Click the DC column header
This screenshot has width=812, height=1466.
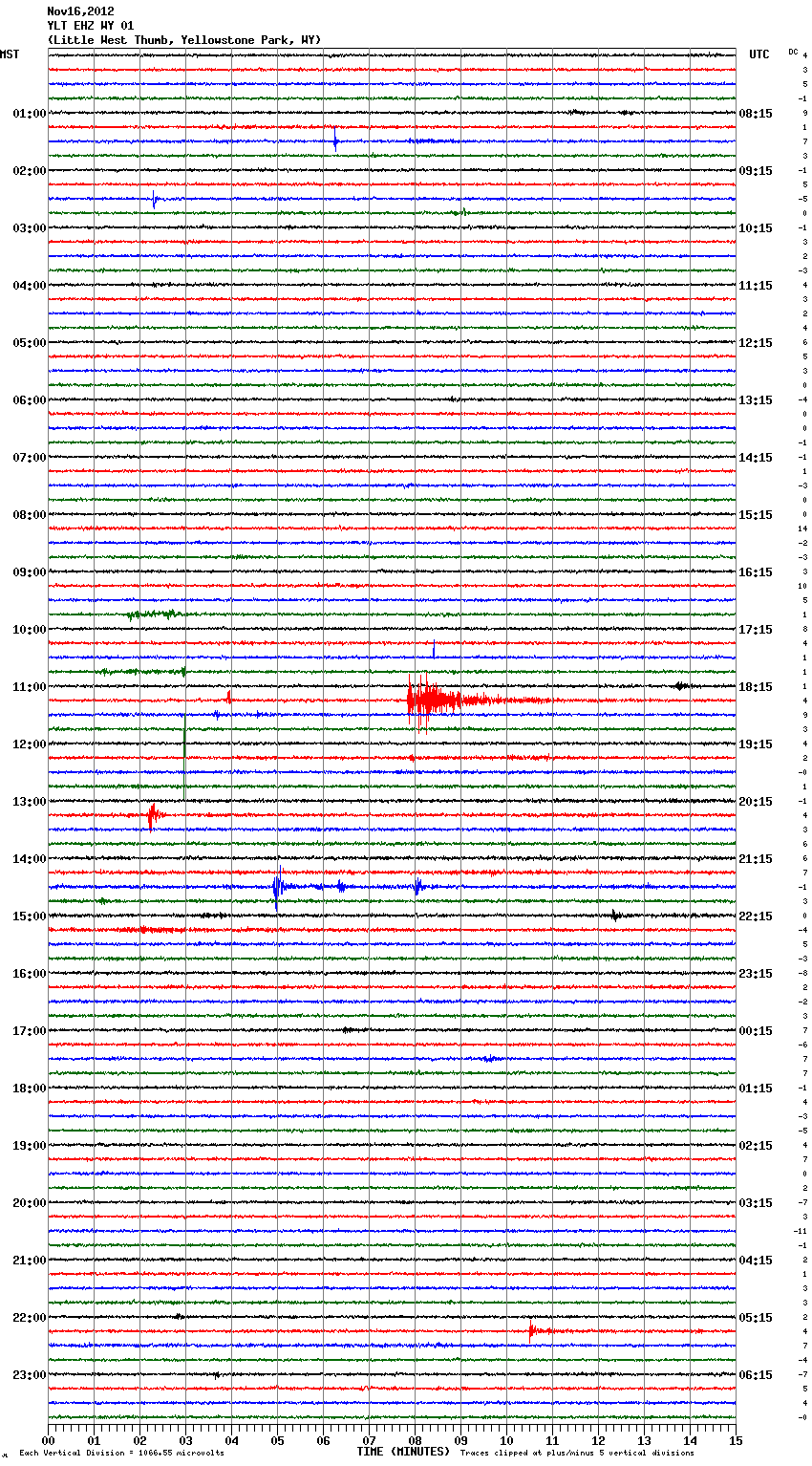pos(793,52)
